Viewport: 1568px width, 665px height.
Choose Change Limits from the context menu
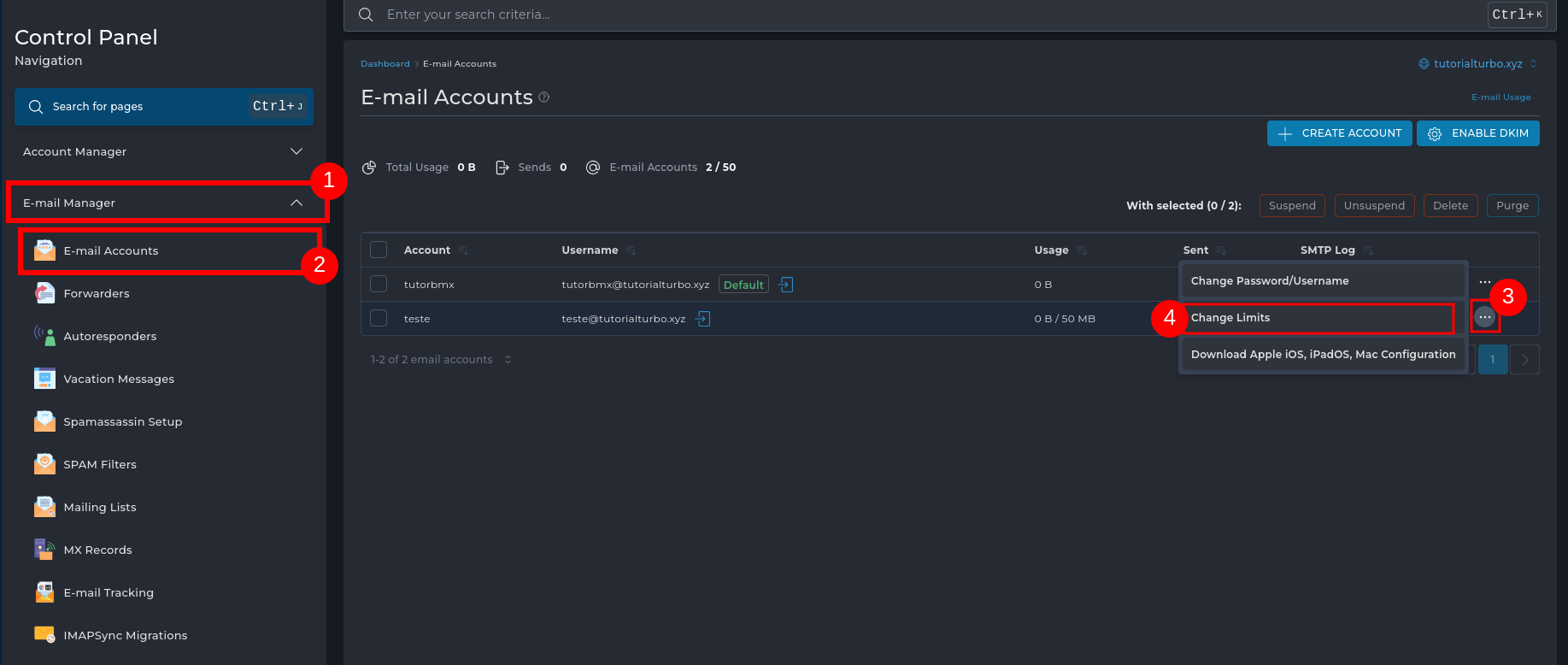pos(1316,318)
